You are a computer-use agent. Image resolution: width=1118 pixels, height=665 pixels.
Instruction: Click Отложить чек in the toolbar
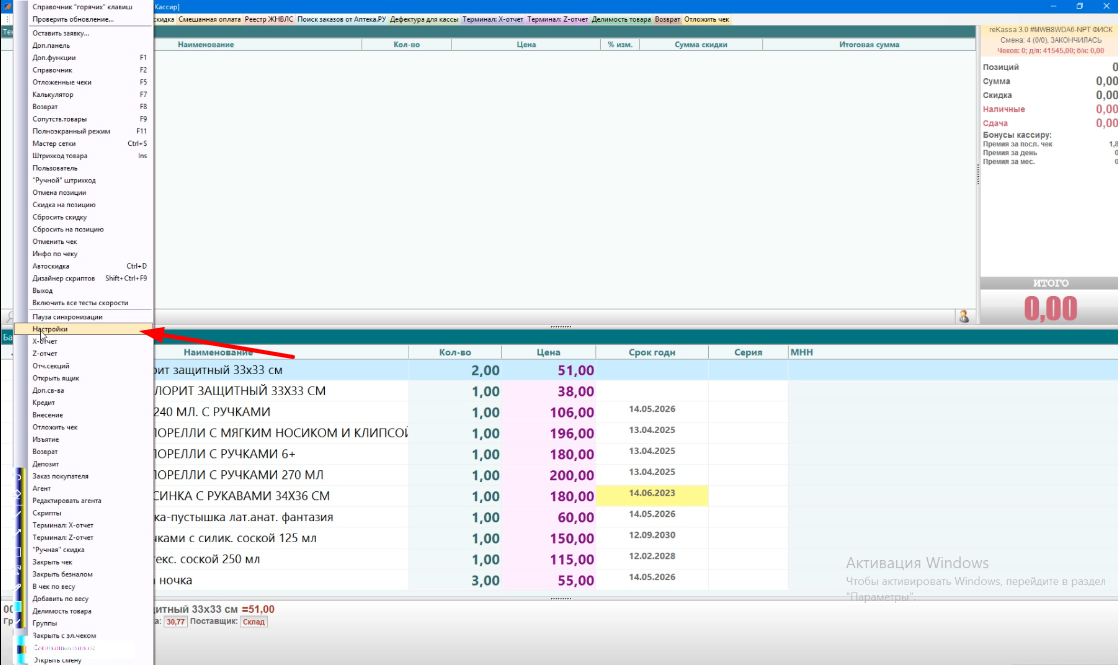(x=707, y=19)
